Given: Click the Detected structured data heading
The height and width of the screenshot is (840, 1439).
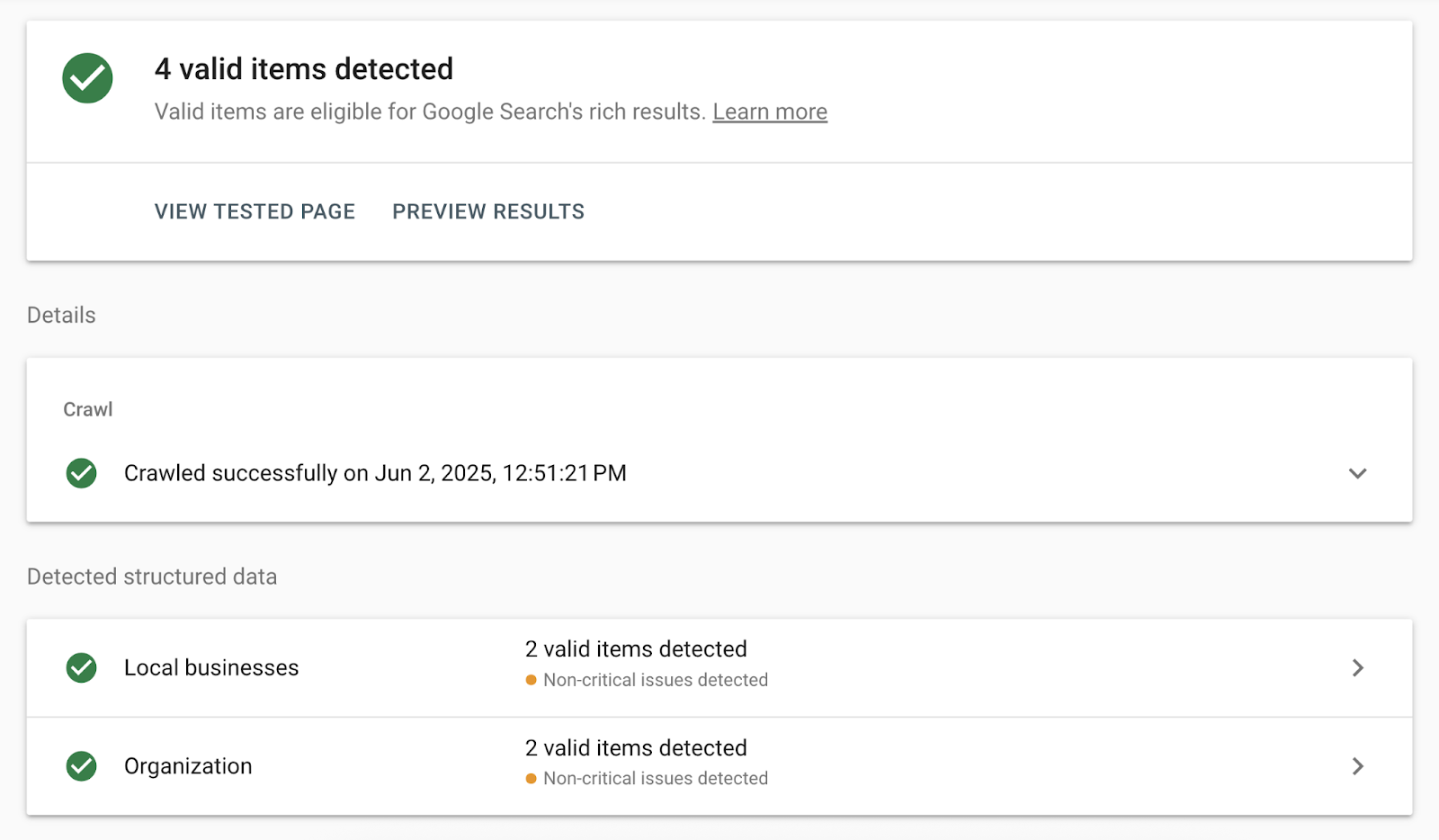Looking at the screenshot, I should 152,576.
